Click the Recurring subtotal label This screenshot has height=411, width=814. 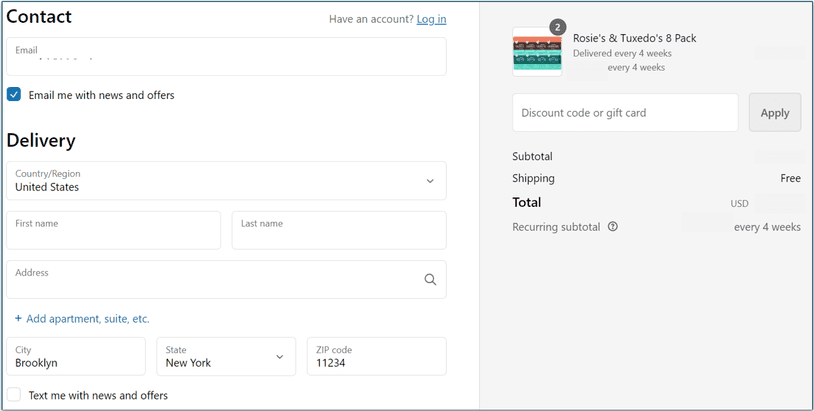click(x=557, y=227)
